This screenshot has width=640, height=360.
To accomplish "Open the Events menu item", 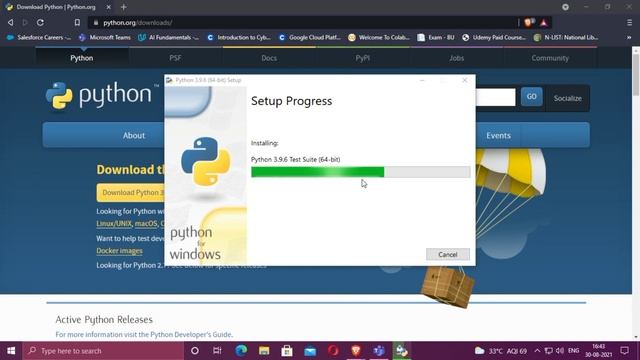I will tap(498, 136).
